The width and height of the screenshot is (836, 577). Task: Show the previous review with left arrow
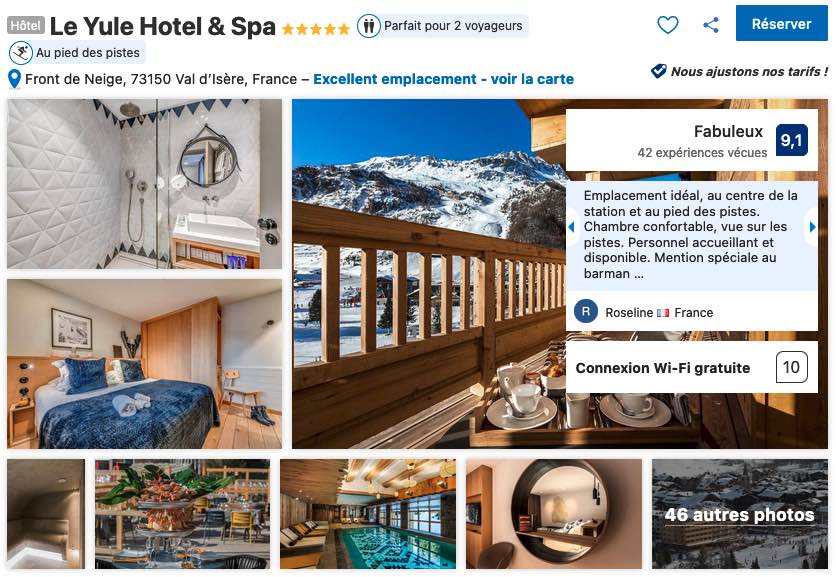coord(571,227)
